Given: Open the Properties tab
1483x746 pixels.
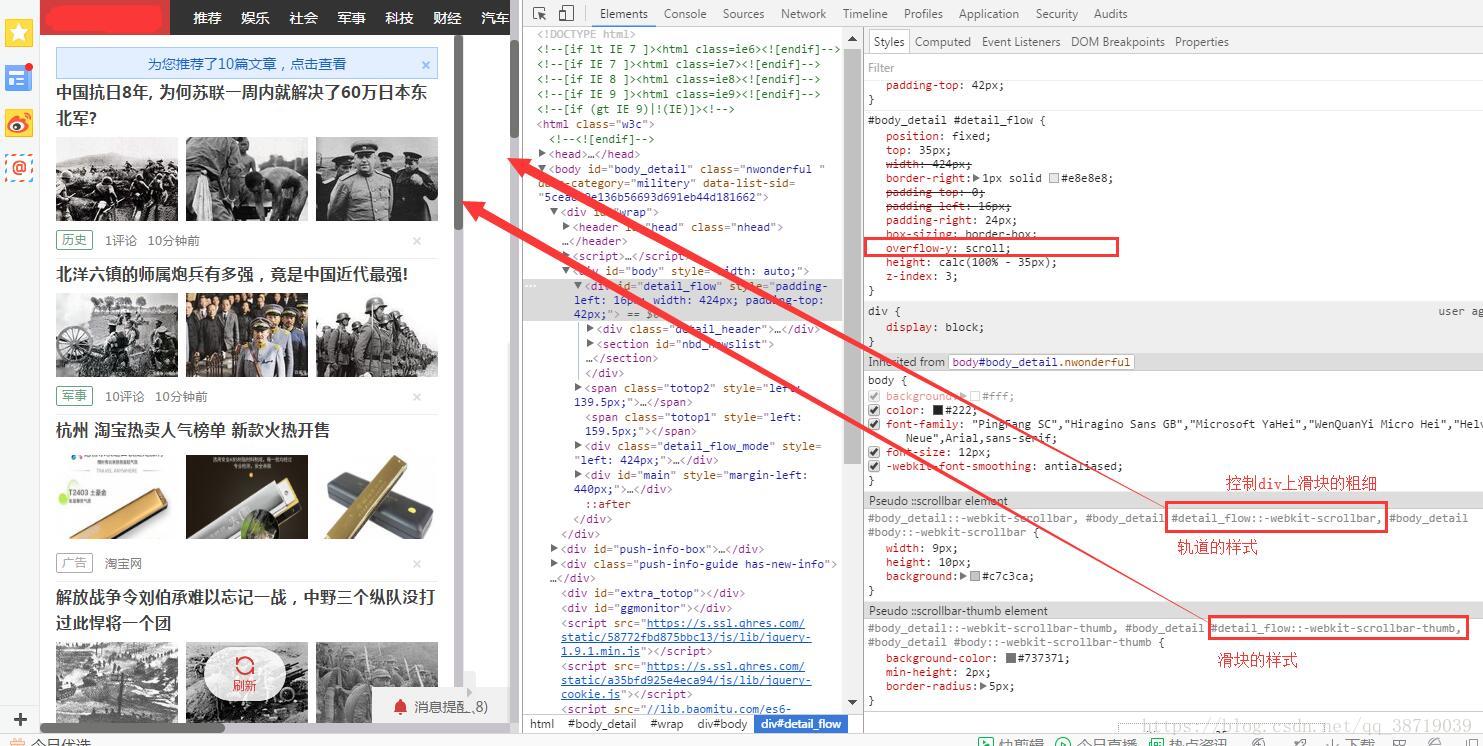Looking at the screenshot, I should click(1202, 42).
